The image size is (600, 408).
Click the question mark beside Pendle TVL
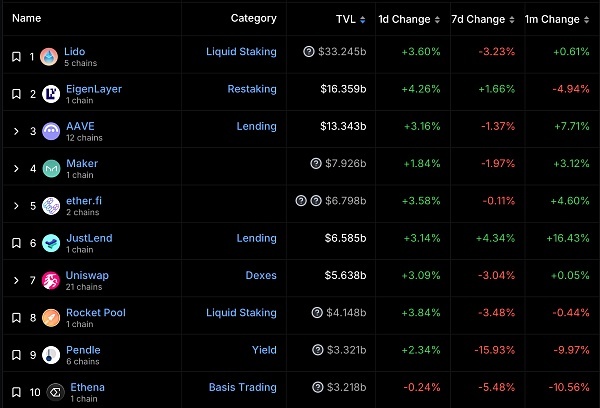coord(318,350)
